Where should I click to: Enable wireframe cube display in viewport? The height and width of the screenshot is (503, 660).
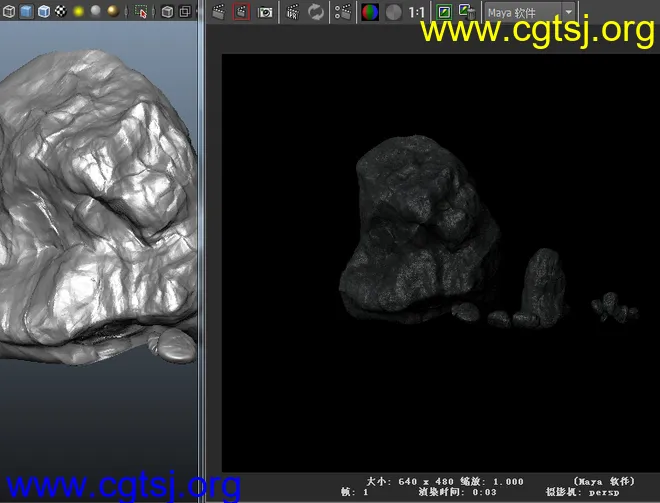(x=8, y=12)
